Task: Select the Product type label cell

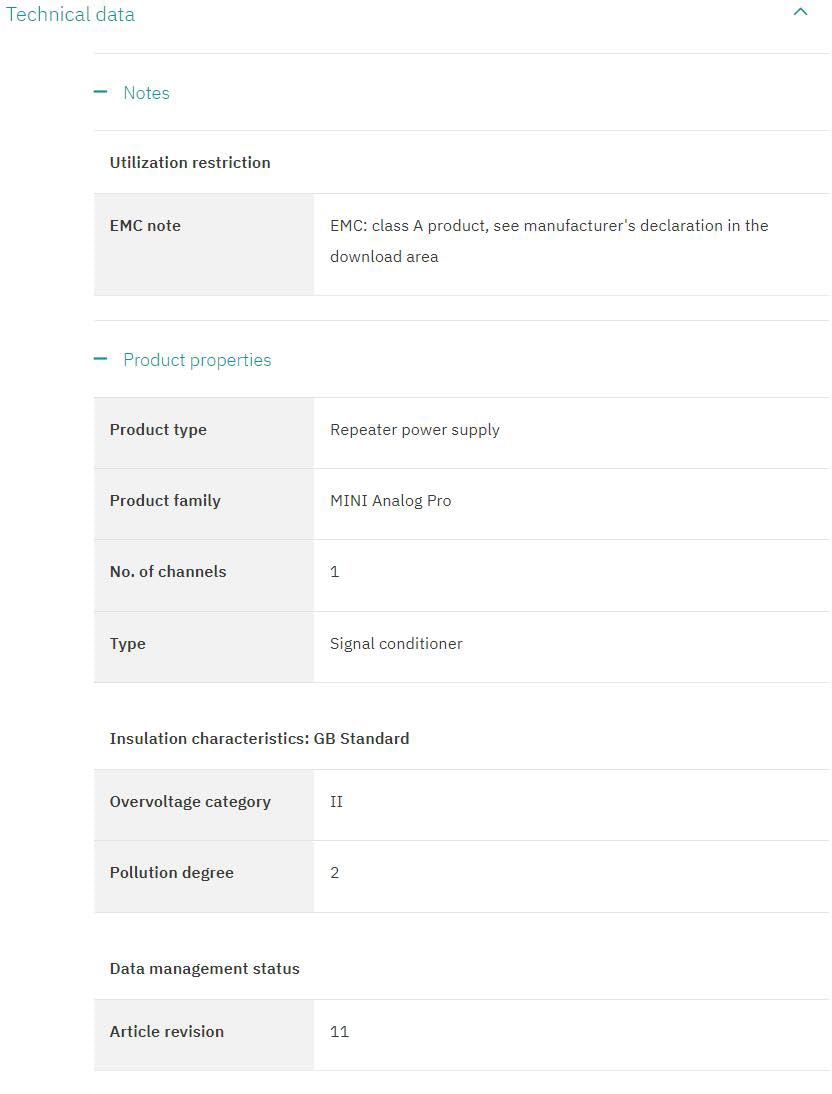Action: 158,430
